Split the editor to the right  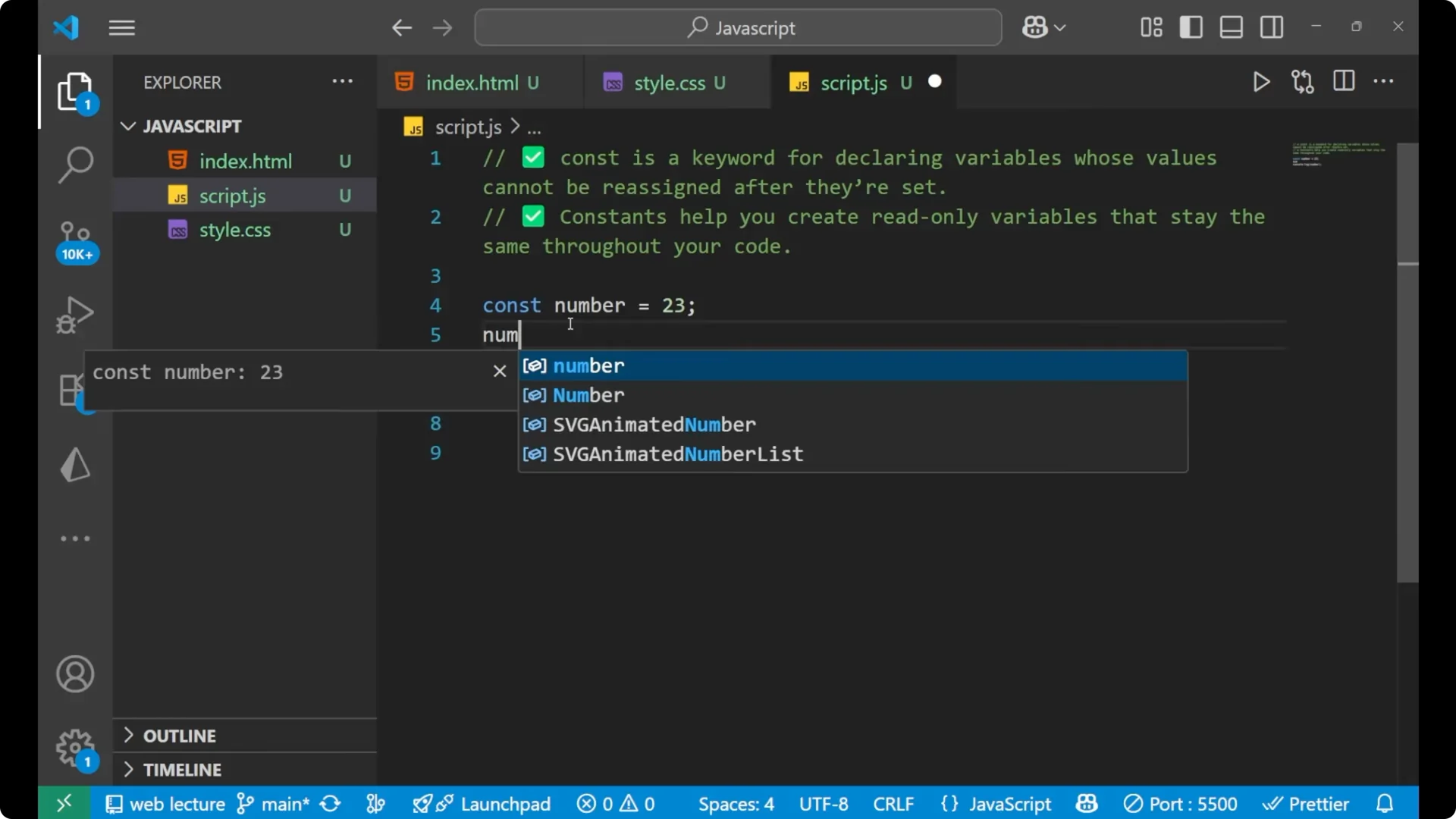pyautogui.click(x=1344, y=81)
